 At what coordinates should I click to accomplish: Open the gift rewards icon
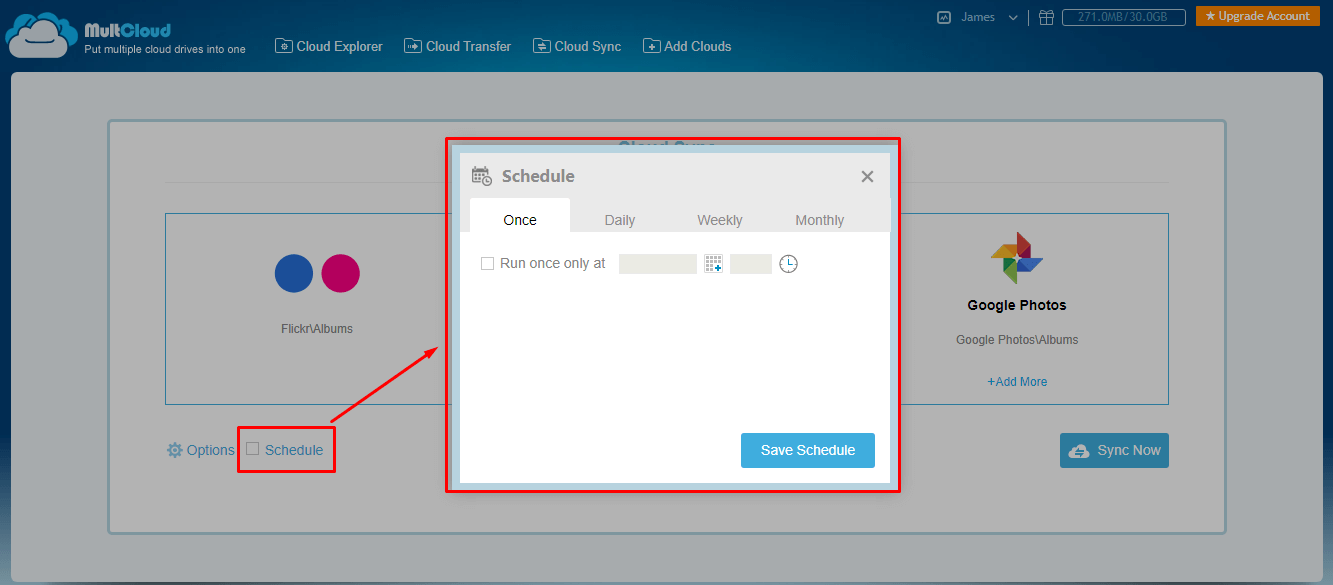(x=1045, y=17)
